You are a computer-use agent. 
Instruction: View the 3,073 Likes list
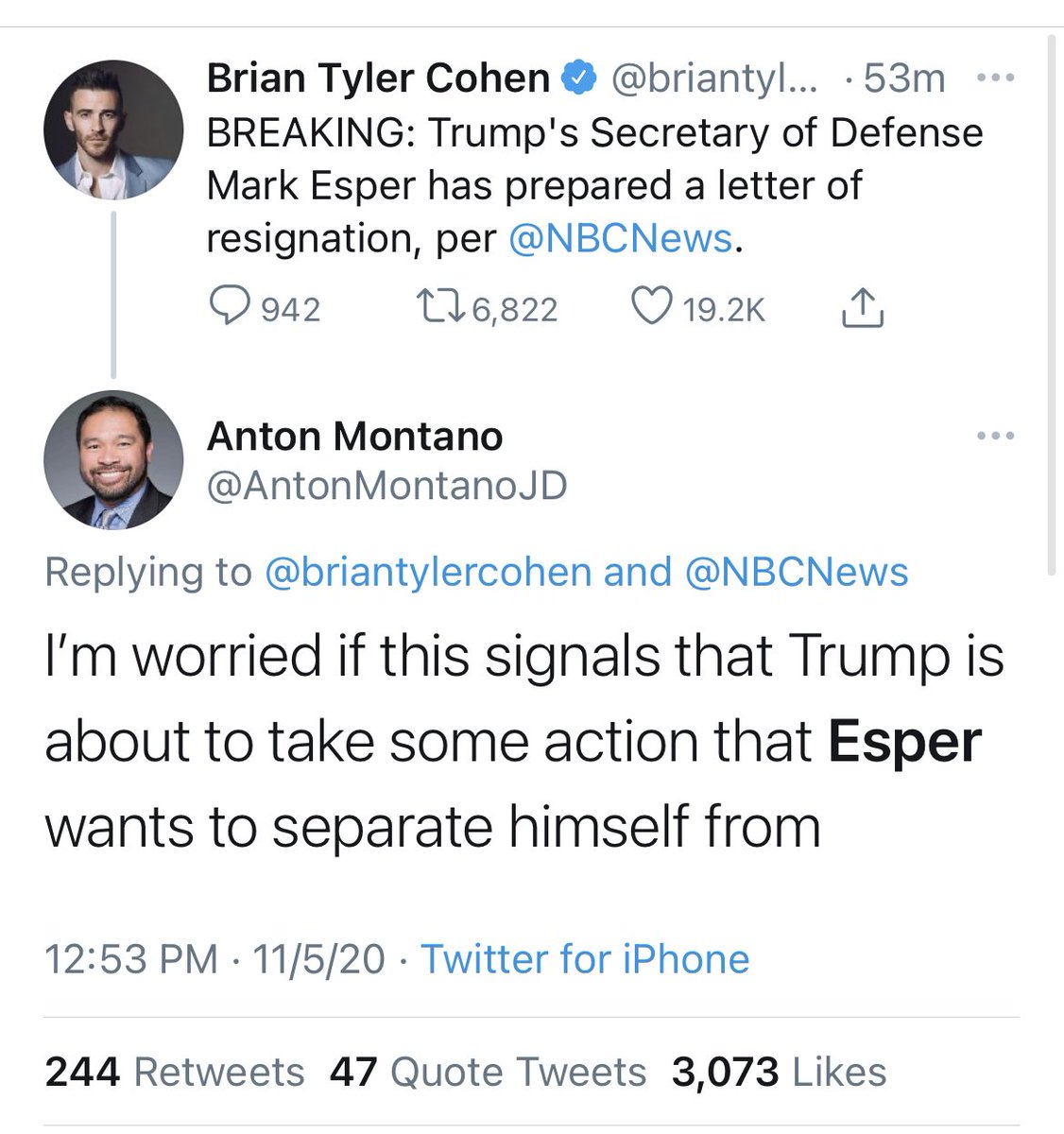coord(779,1072)
